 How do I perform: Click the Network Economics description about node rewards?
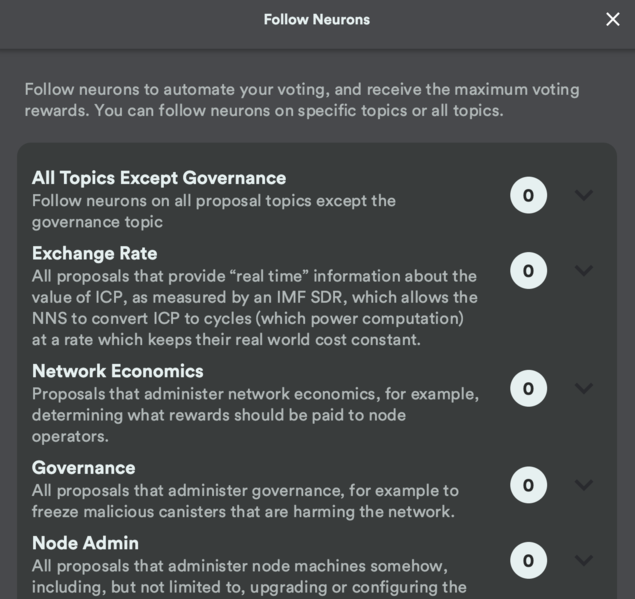[x=255, y=415]
